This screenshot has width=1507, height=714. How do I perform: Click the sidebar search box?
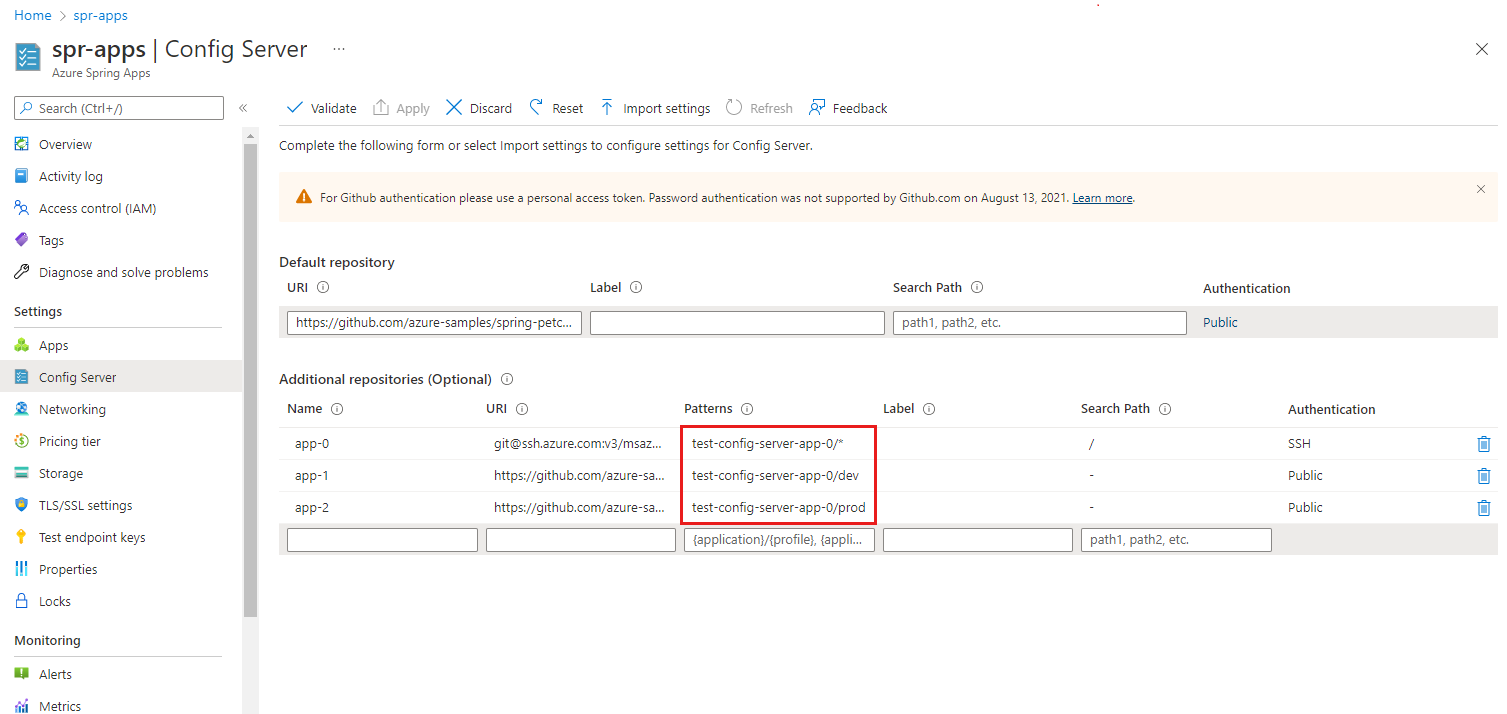119,108
